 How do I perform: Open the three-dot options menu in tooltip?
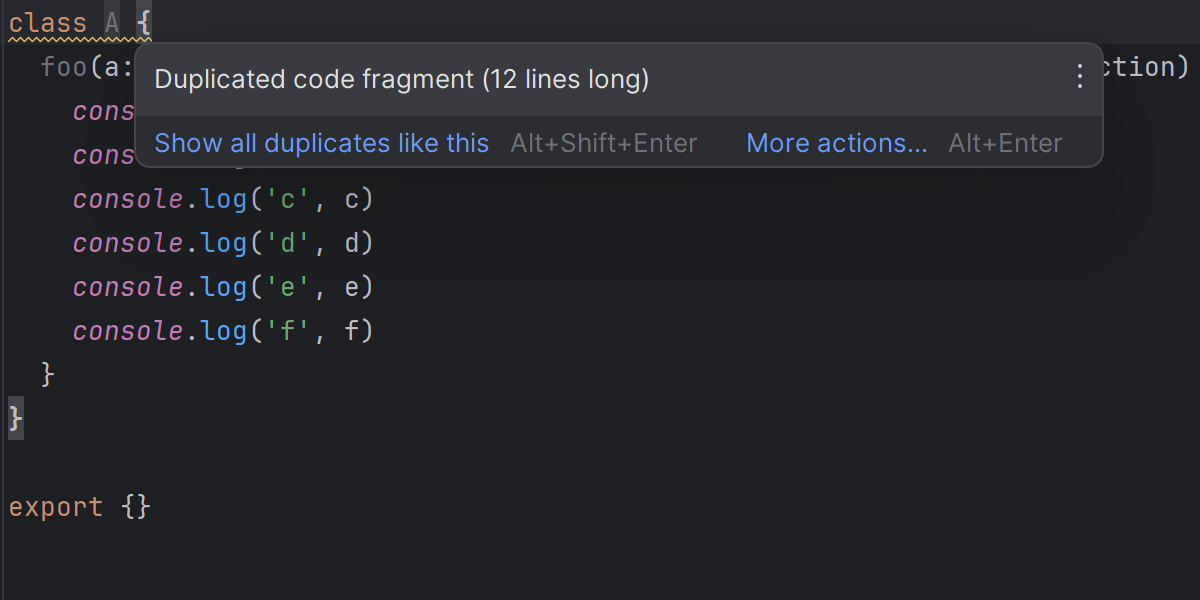tap(1079, 77)
